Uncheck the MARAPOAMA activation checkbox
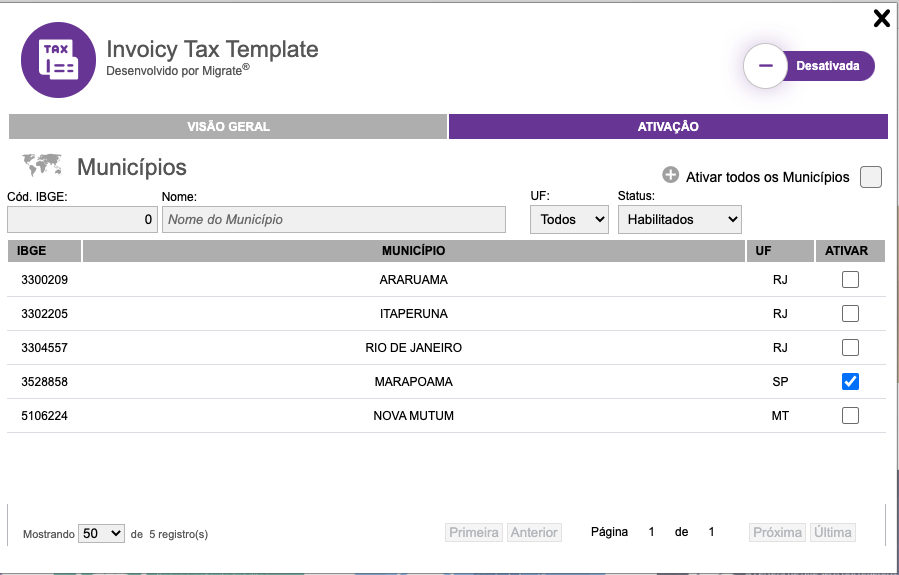The width and height of the screenshot is (899, 575). point(850,382)
